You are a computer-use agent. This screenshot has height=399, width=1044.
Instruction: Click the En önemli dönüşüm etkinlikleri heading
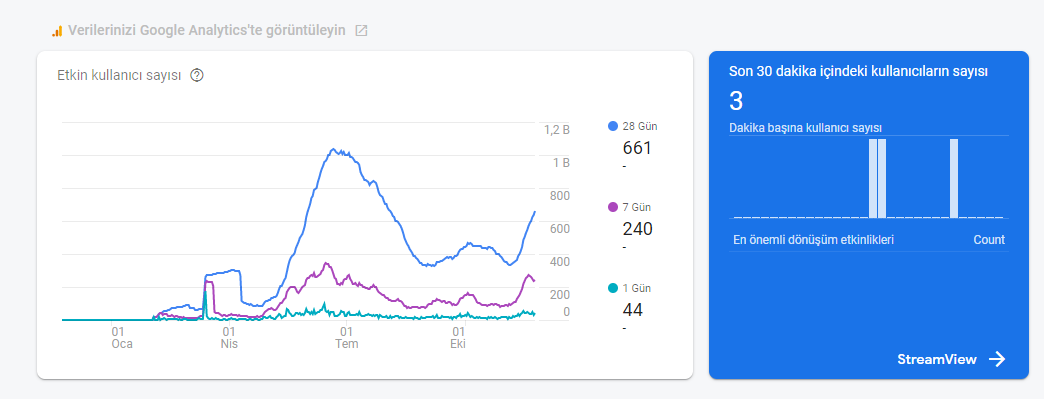pos(814,240)
